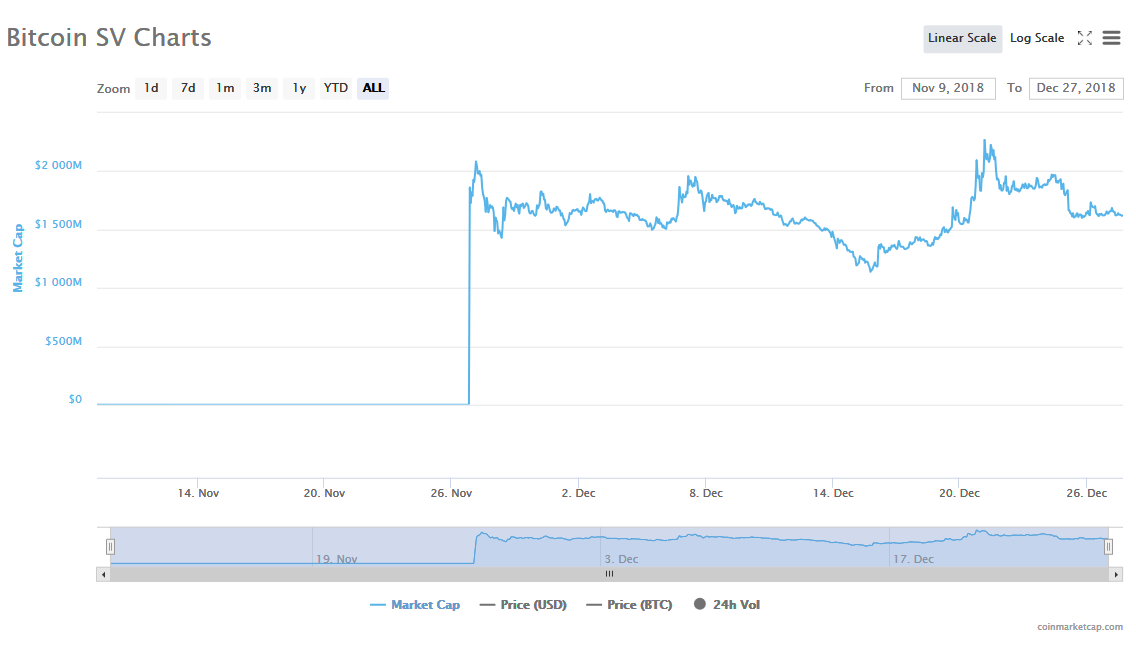The height and width of the screenshot is (645, 1136).
Task: Grab the left navigator range handle
Action: click(x=110, y=546)
